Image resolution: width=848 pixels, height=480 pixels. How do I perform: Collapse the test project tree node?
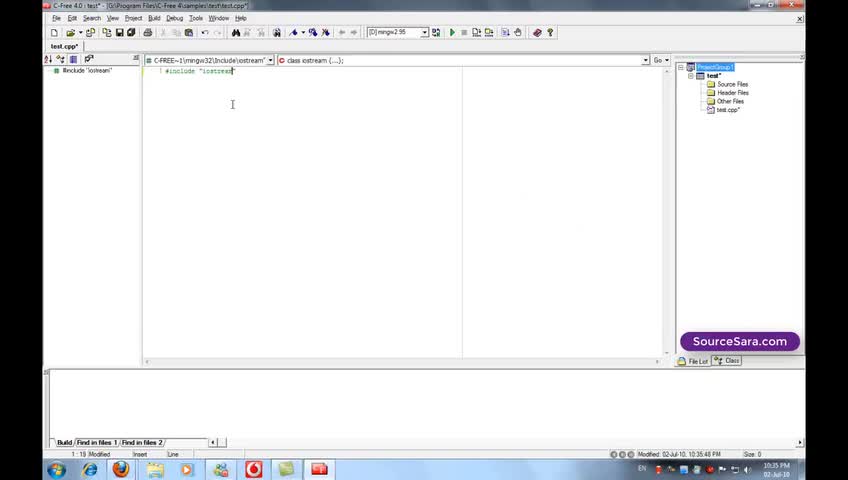coord(691,76)
